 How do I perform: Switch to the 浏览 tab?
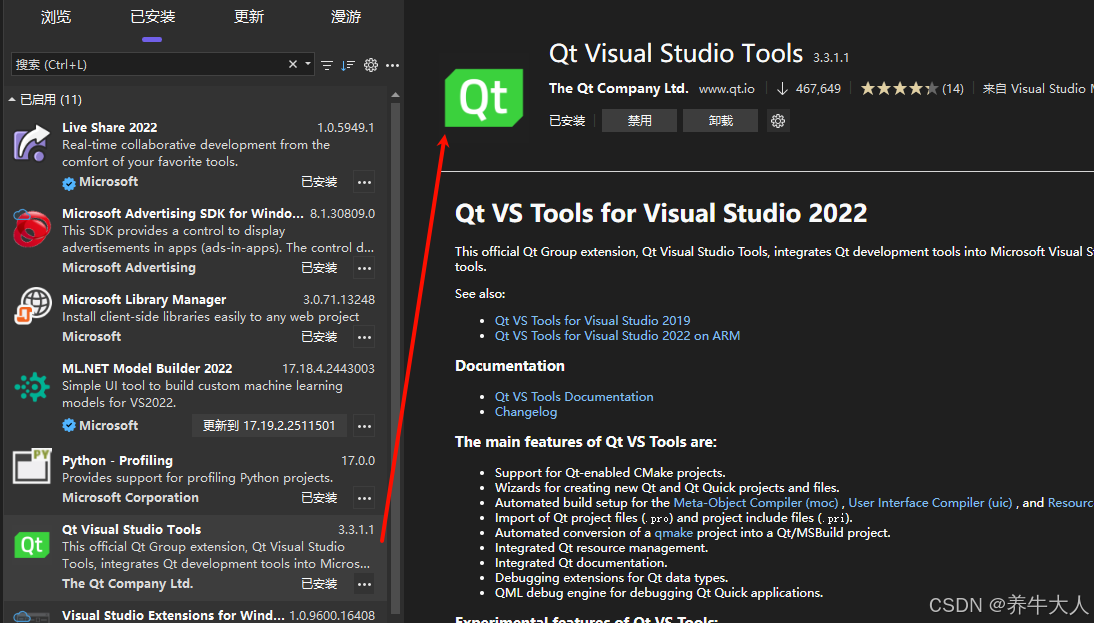[56, 17]
